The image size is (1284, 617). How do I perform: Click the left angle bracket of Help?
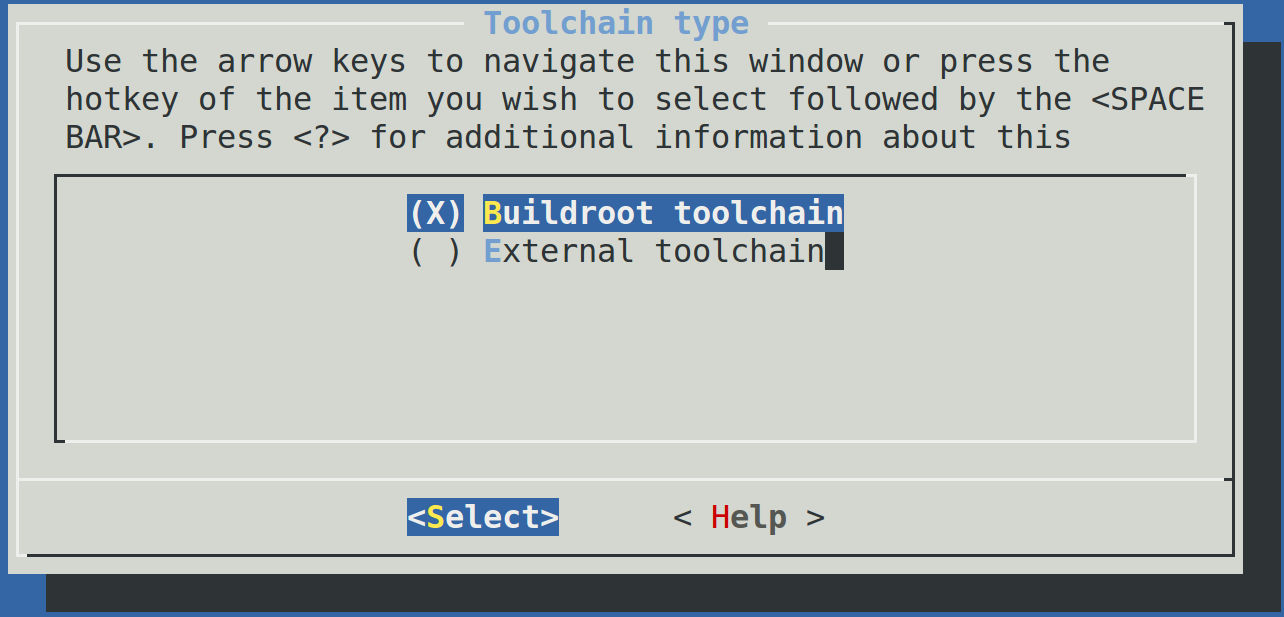pos(682,517)
